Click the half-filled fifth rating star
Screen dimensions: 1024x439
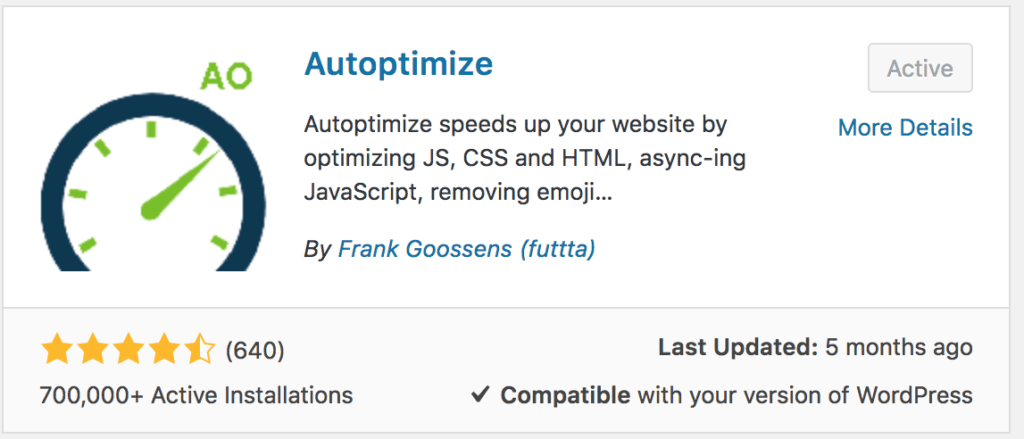coord(200,349)
